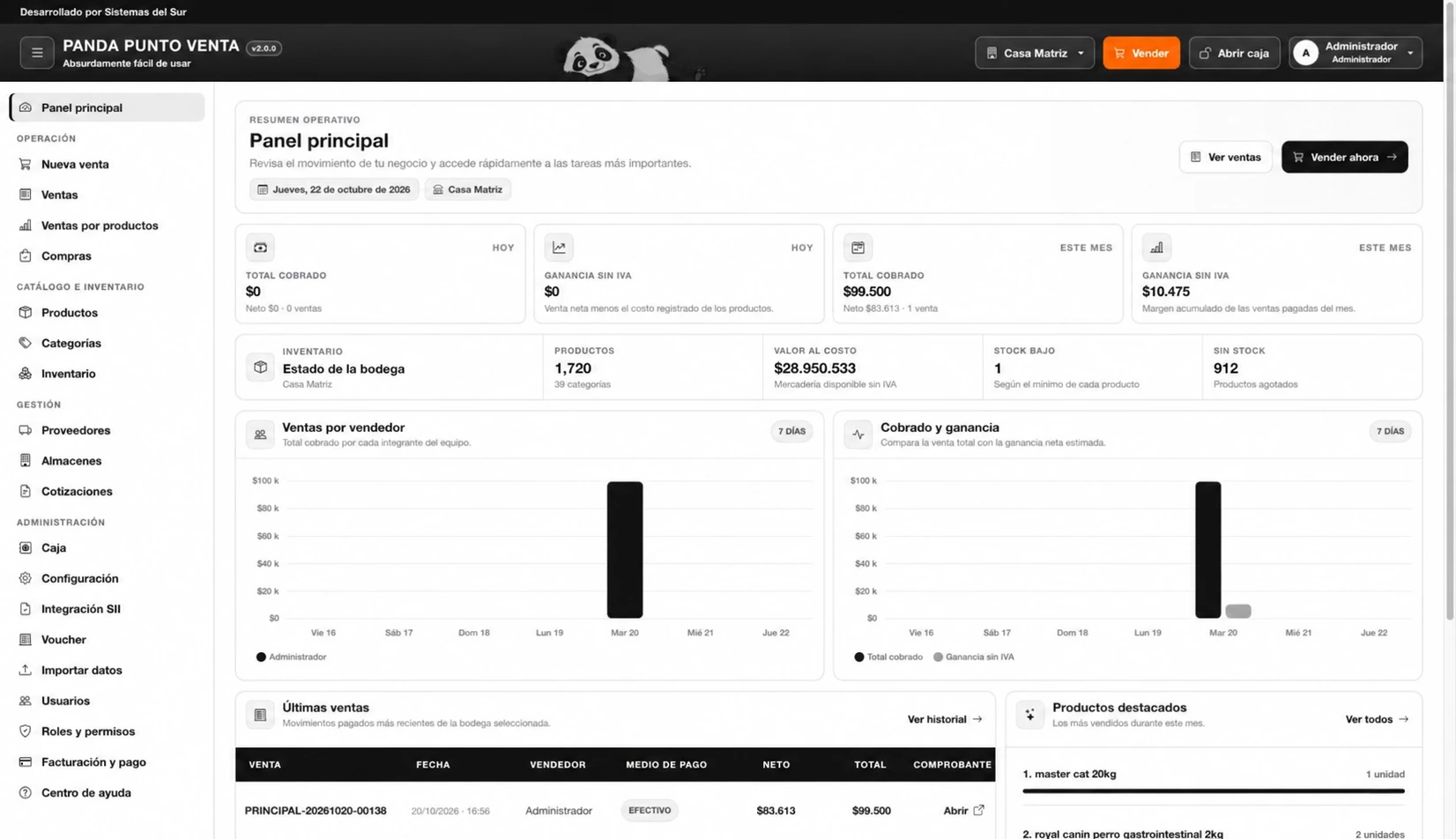Toggle the hamburger sidebar menu button

tap(37, 53)
